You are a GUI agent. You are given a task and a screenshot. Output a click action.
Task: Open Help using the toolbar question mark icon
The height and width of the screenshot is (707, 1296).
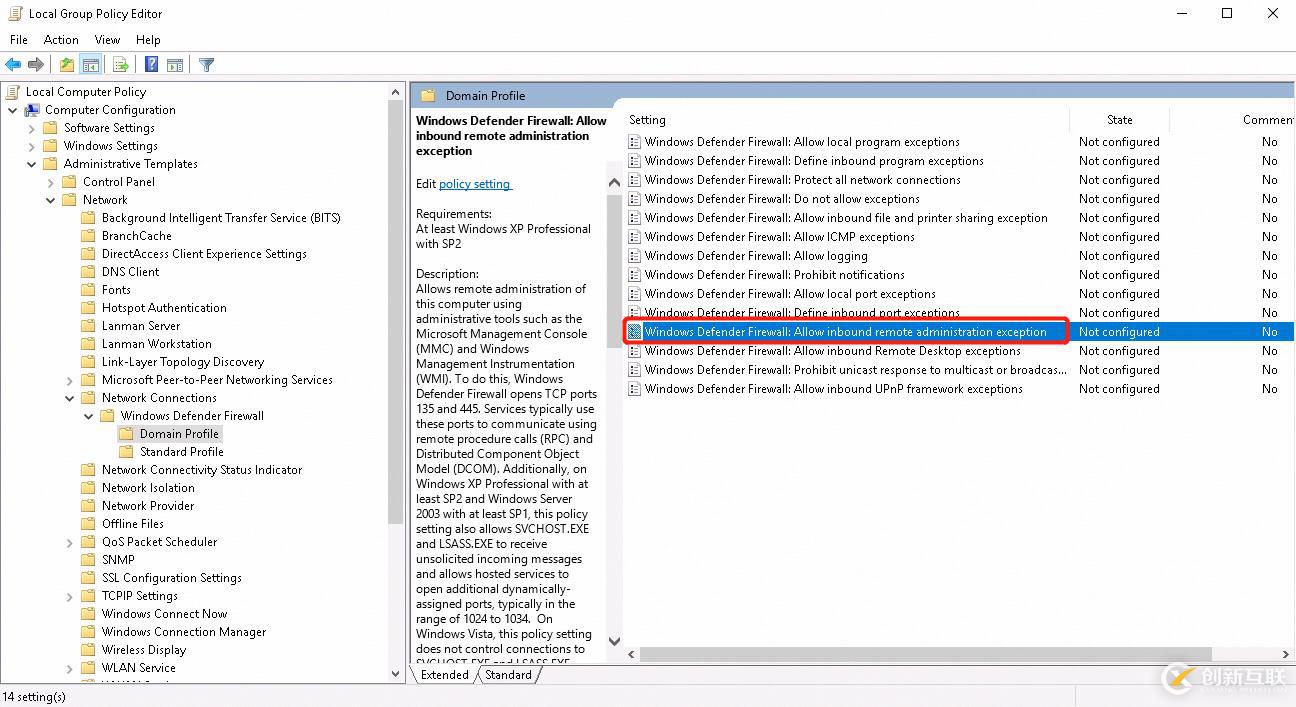tap(150, 64)
